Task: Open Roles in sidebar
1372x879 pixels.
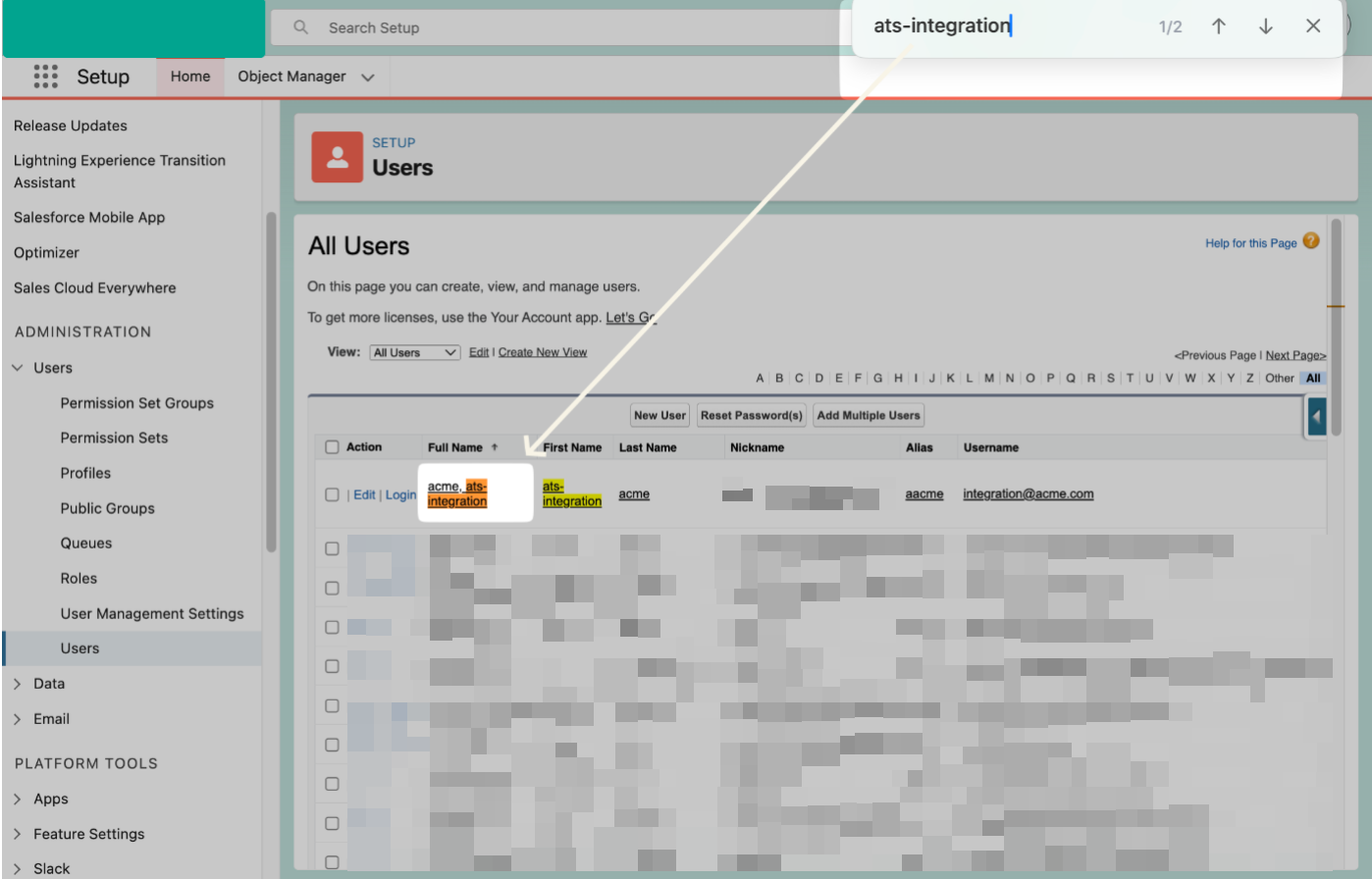Action: tap(79, 579)
